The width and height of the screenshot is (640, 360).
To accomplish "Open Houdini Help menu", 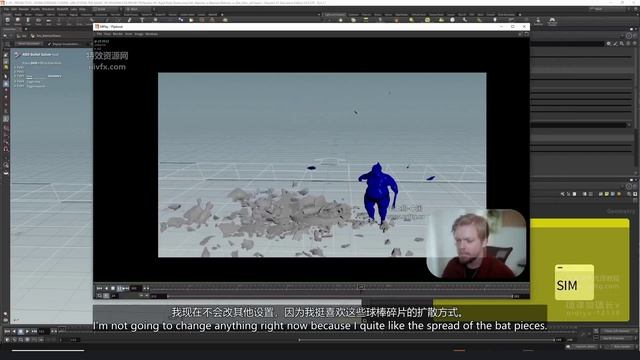I will coord(83,9).
